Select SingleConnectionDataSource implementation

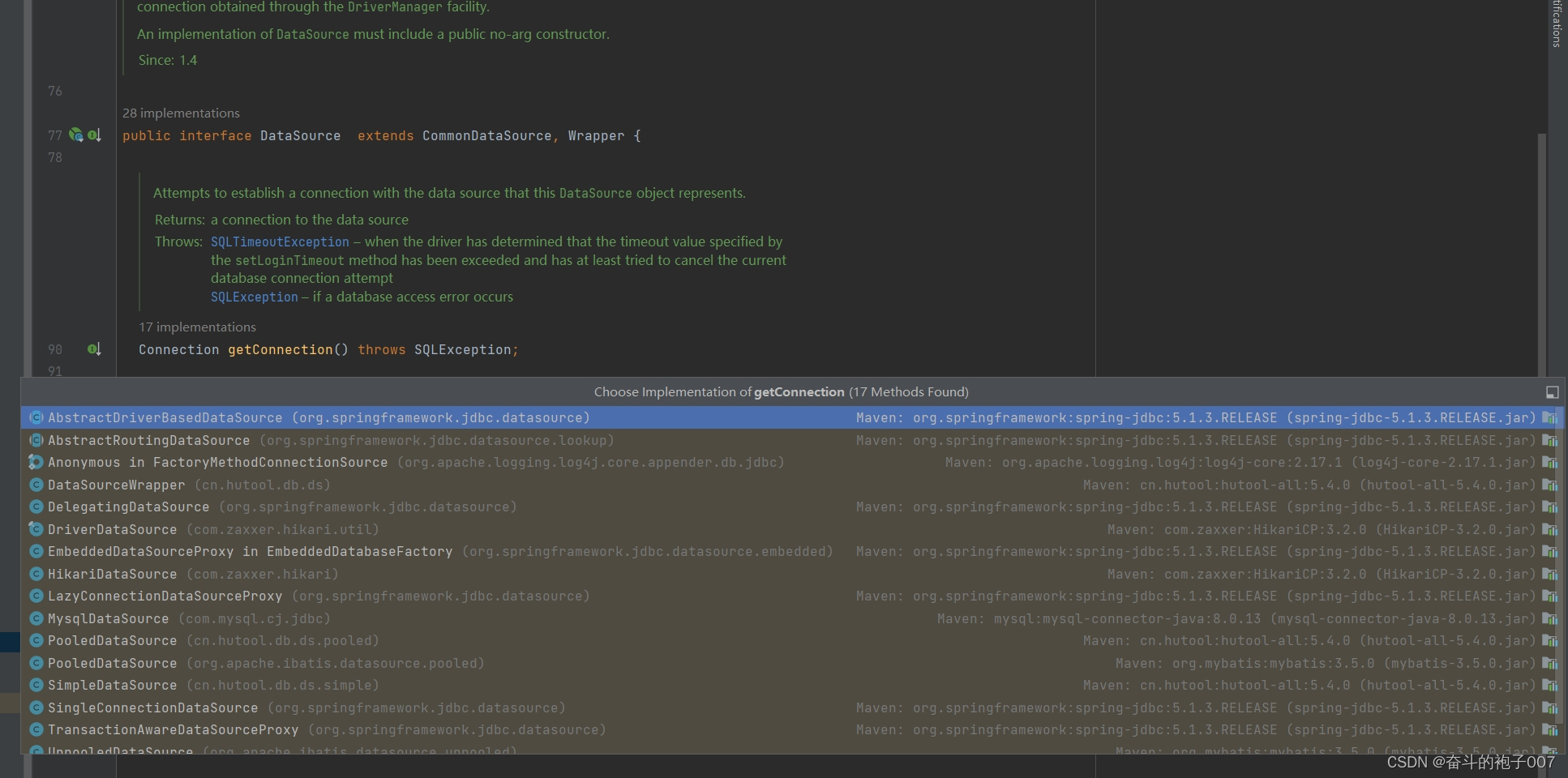pyautogui.click(x=791, y=707)
